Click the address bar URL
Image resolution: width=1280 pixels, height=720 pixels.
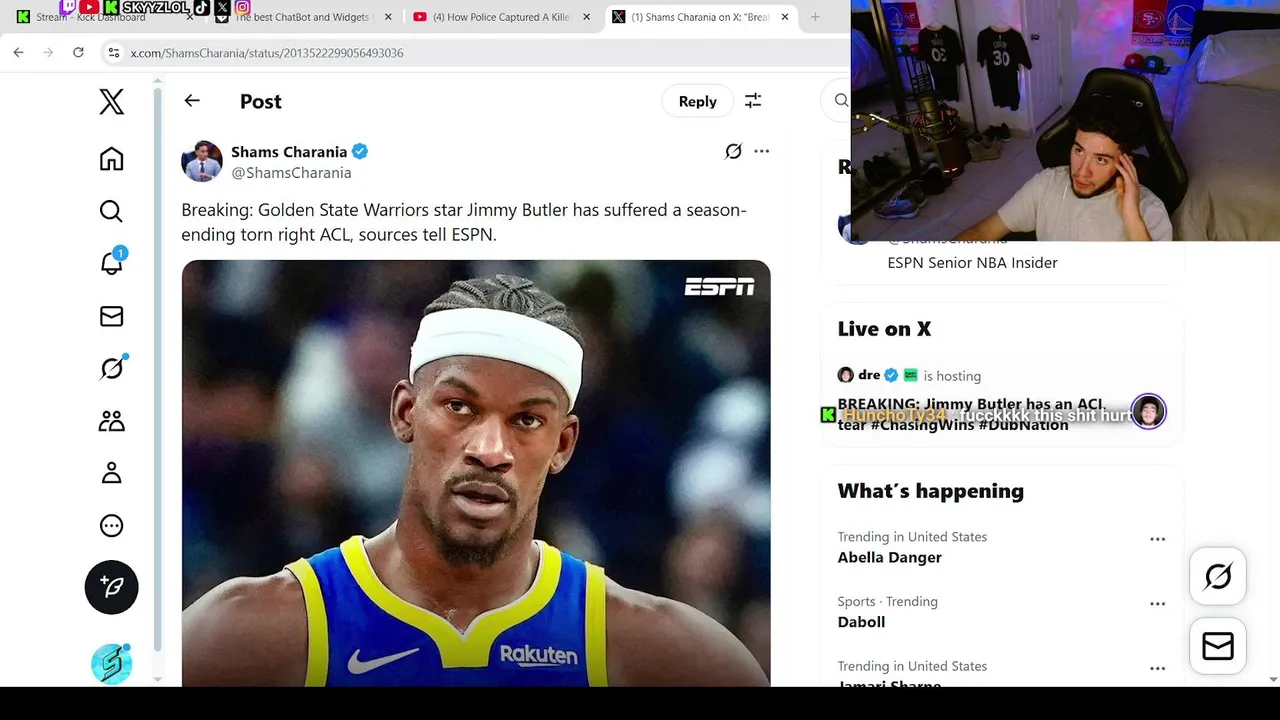point(267,53)
